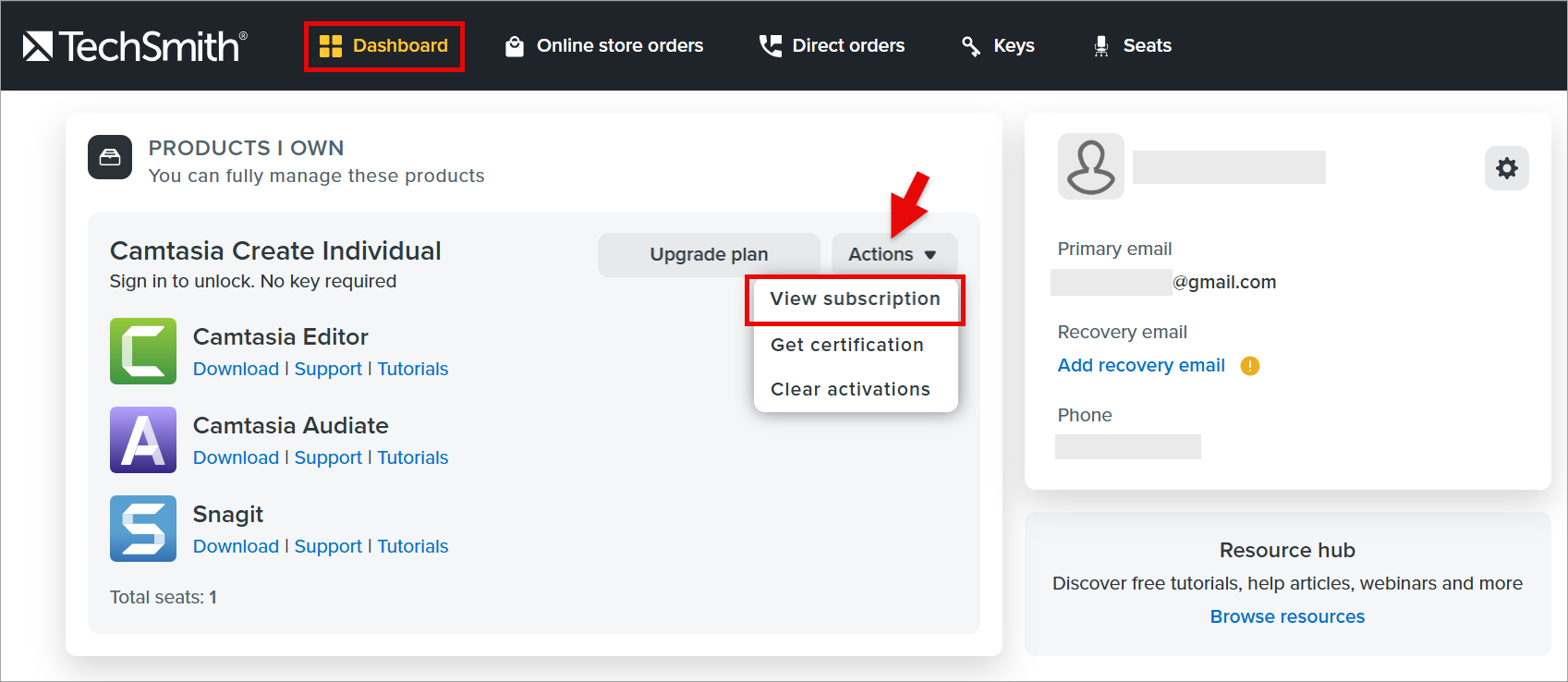Click the recovery email warning icon
Viewport: 1568px width, 682px height.
coord(1250,366)
